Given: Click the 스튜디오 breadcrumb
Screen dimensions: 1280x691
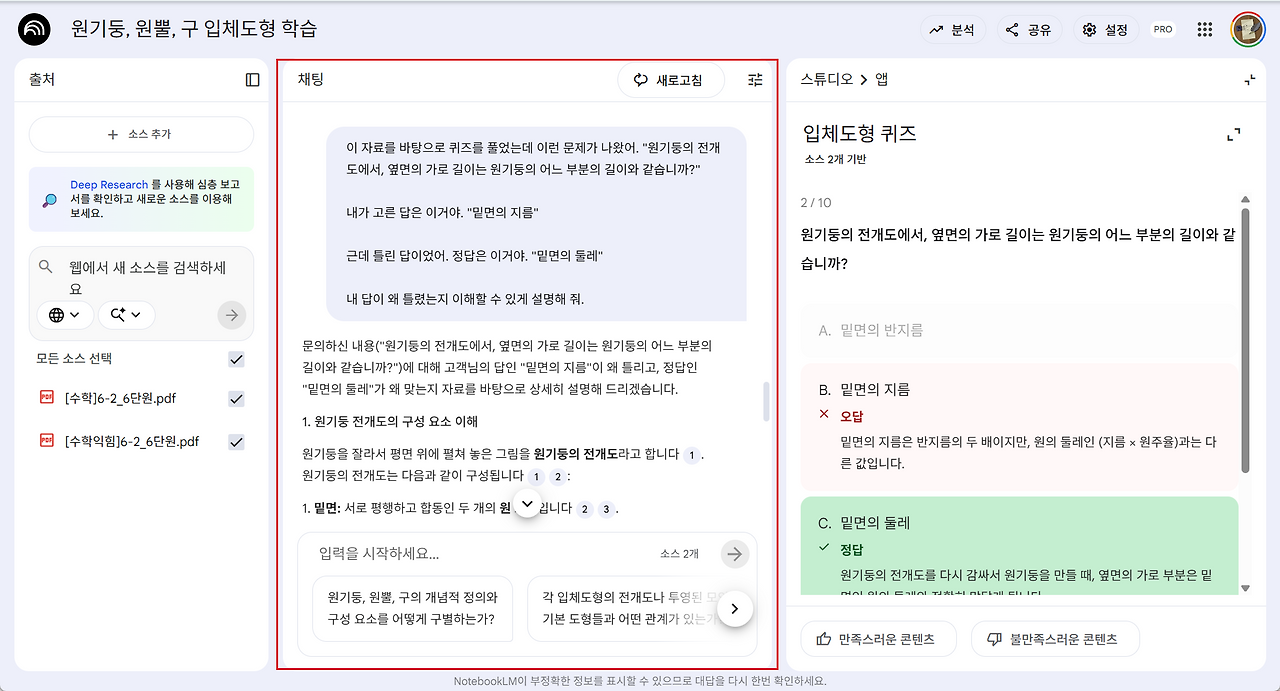Looking at the screenshot, I should pyautogui.click(x=827, y=80).
